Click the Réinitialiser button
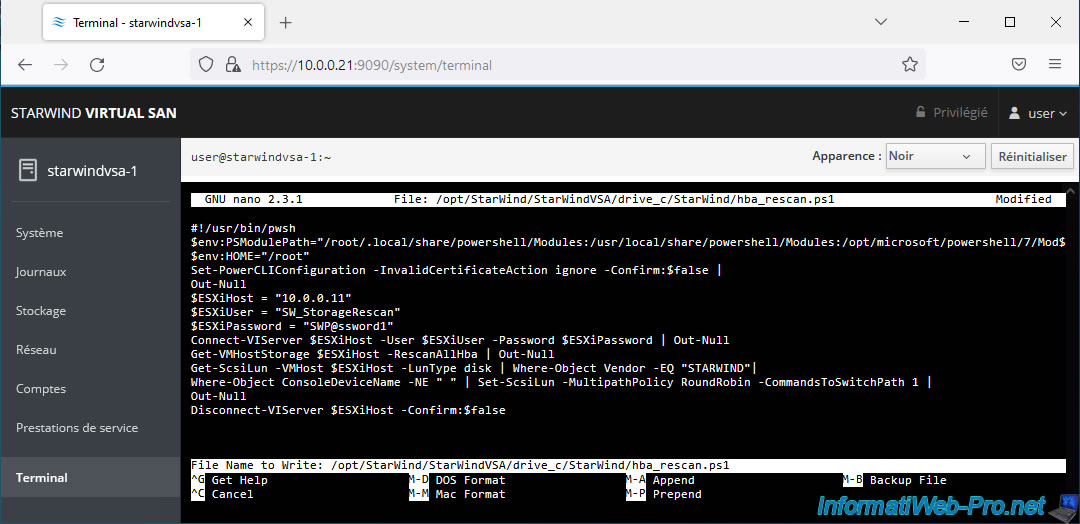 point(1032,156)
